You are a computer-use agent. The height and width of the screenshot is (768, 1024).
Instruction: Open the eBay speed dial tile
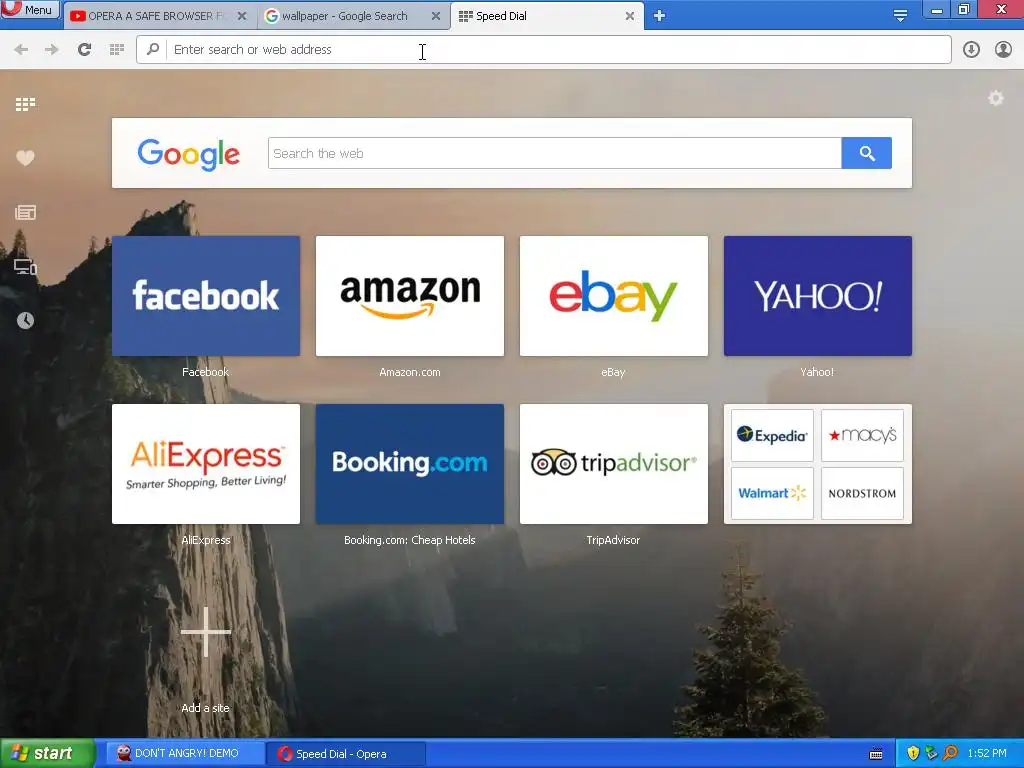tap(613, 296)
